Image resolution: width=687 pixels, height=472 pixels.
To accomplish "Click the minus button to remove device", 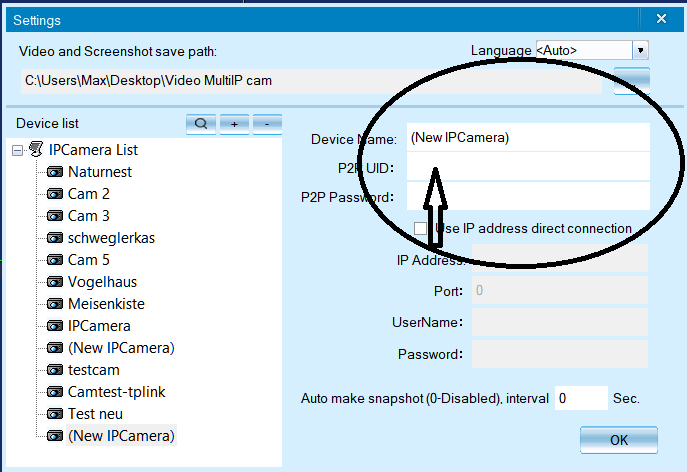I will (x=267, y=124).
